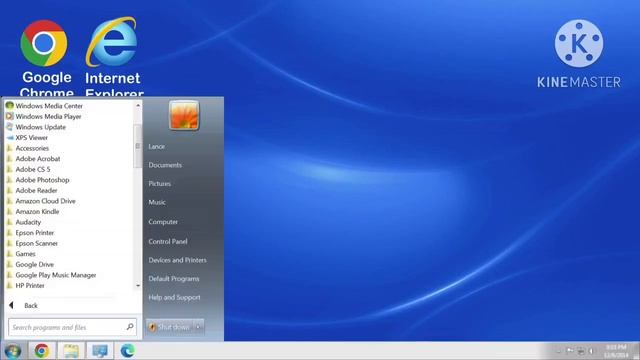Click the Action Center flag tray icon
640x360 pixels.
pos(570,351)
